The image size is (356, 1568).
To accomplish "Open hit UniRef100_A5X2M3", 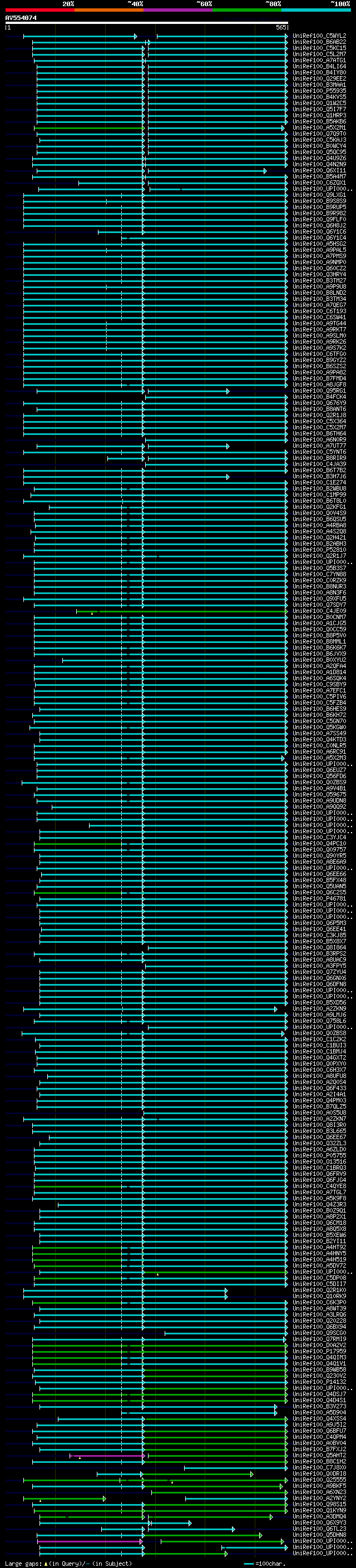I will click(319, 758).
